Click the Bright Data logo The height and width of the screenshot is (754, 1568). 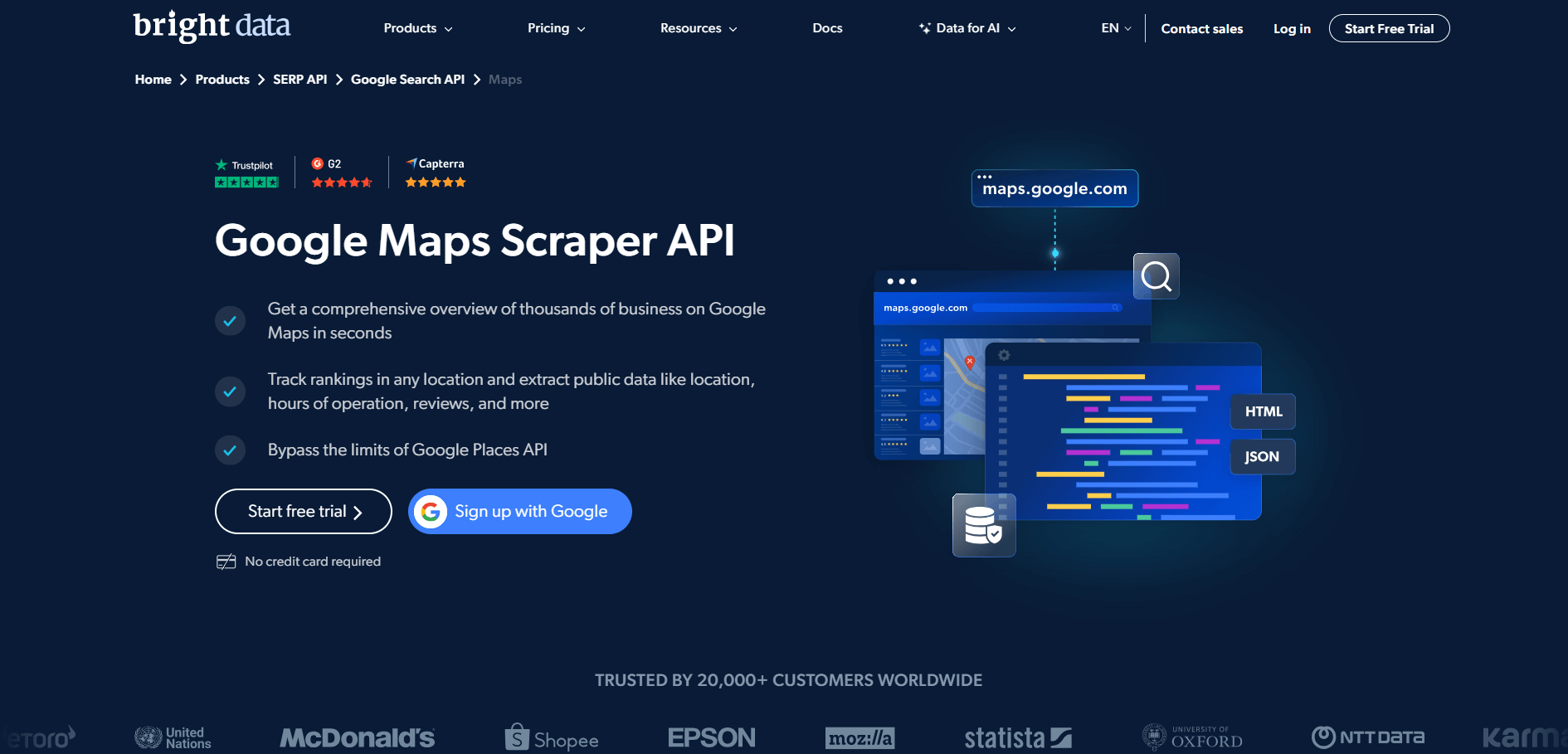(x=212, y=26)
